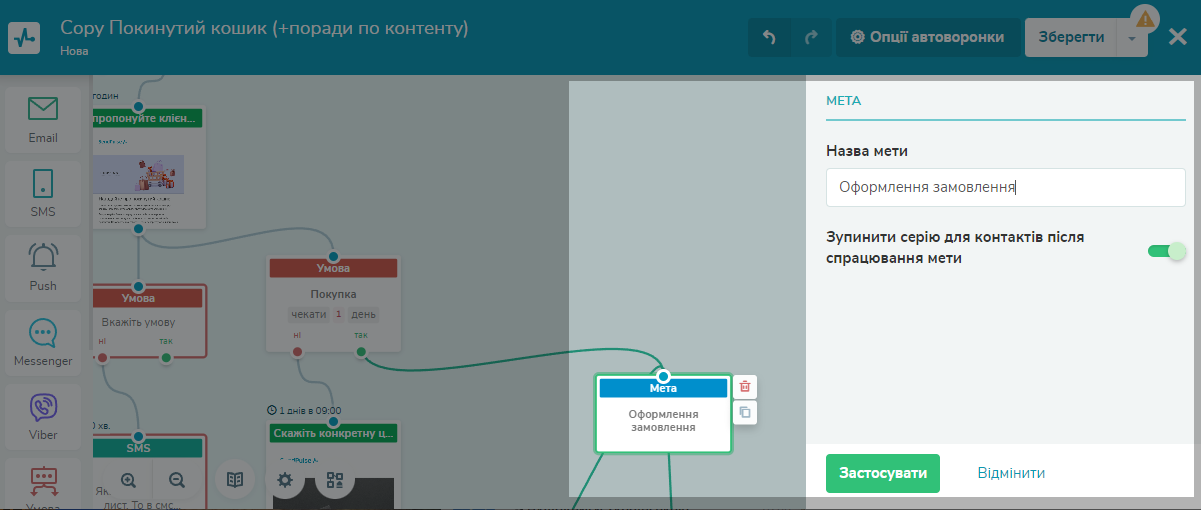Select the 'Скажіть конкретну ц...' email block
1201x510 pixels.
point(334,466)
